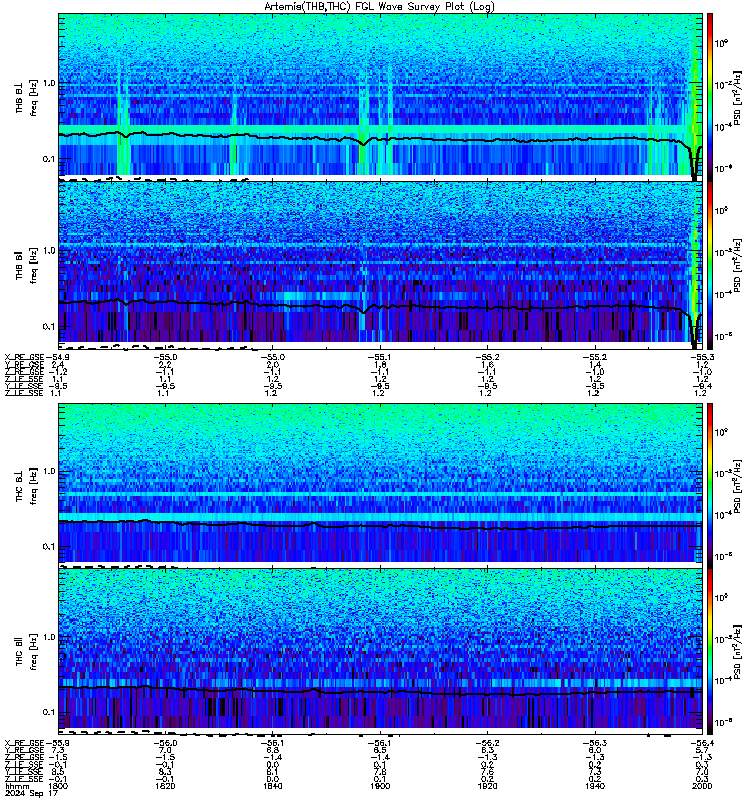Click the 1.0 frequency tick of THB B⊥ panel

(48, 83)
